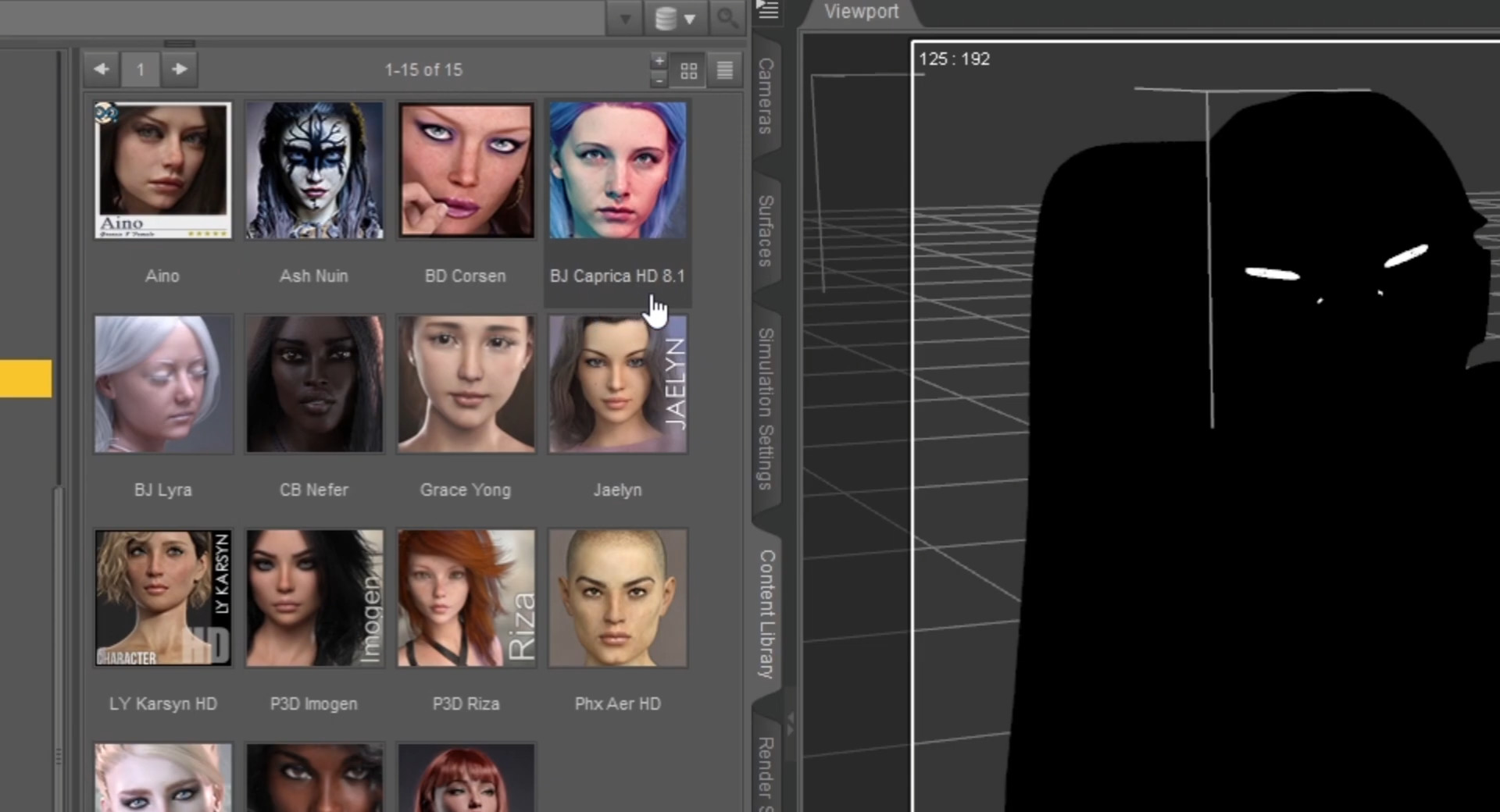Click the search magnifier icon
Image resolution: width=1500 pixels, height=812 pixels.
coord(727,18)
